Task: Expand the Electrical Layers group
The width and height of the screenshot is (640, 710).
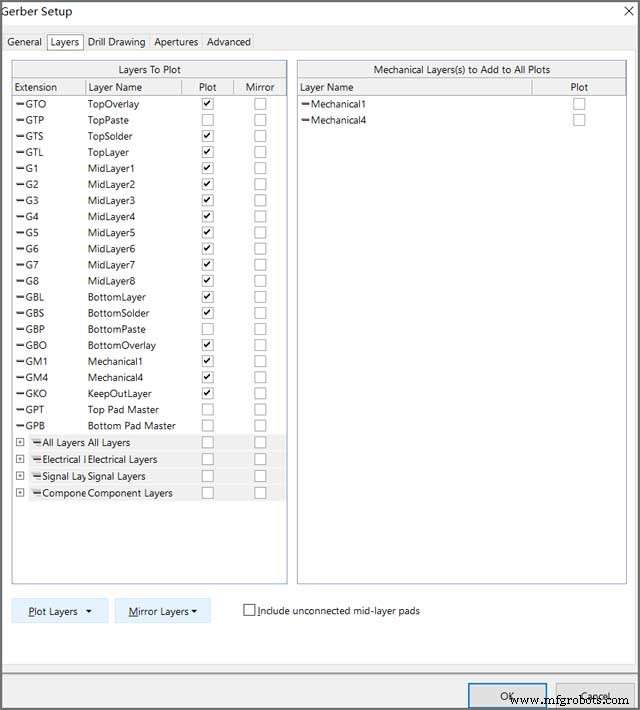Action: (20, 459)
